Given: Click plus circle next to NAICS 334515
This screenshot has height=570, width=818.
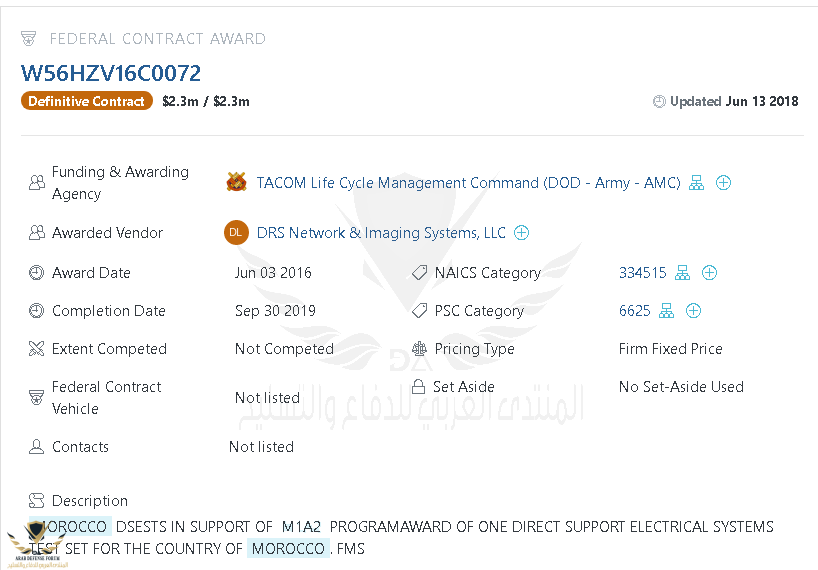Looking at the screenshot, I should 709,272.
